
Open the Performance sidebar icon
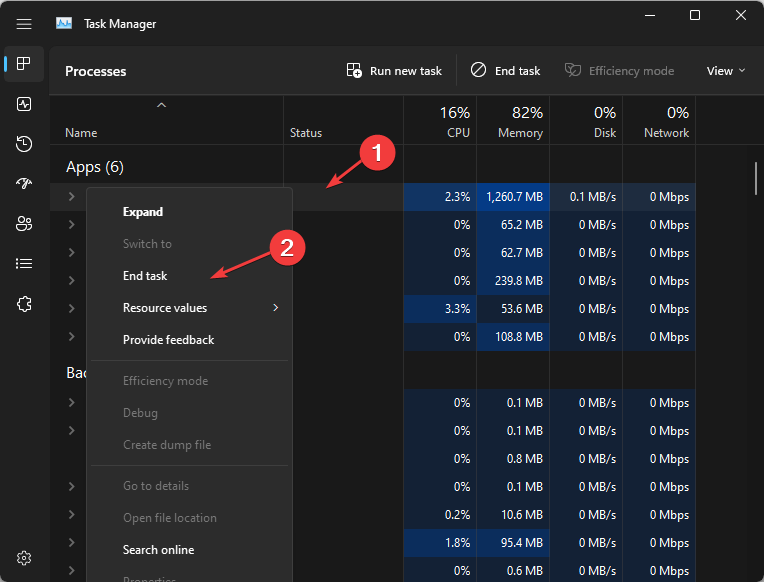[x=24, y=104]
